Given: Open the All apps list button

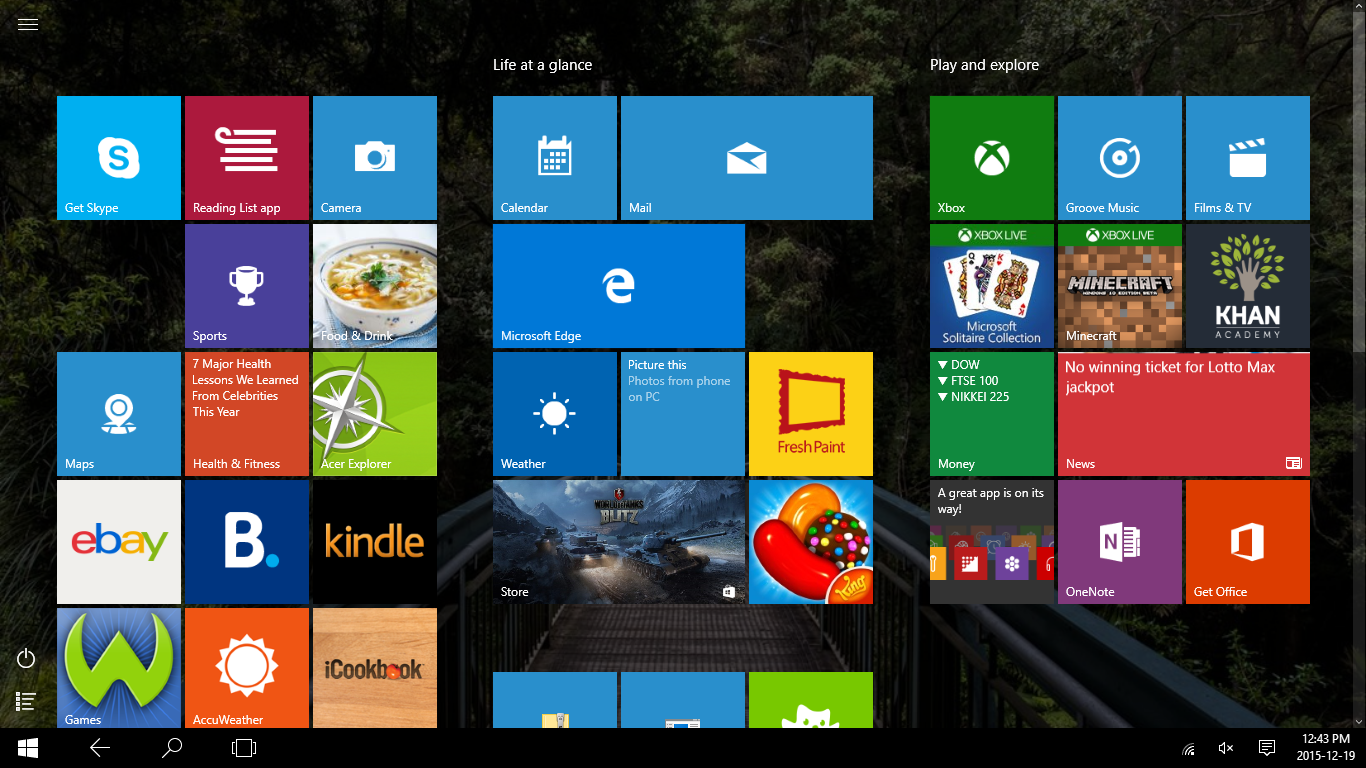Looking at the screenshot, I should [x=27, y=702].
